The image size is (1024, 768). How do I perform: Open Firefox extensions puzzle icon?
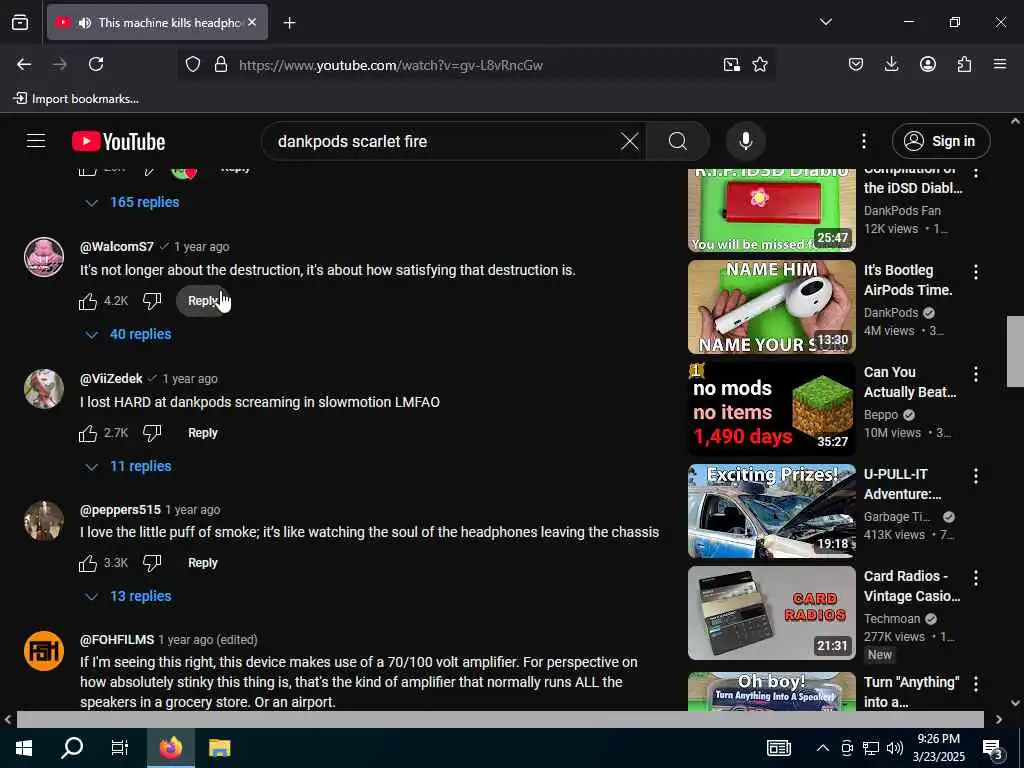pos(964,64)
